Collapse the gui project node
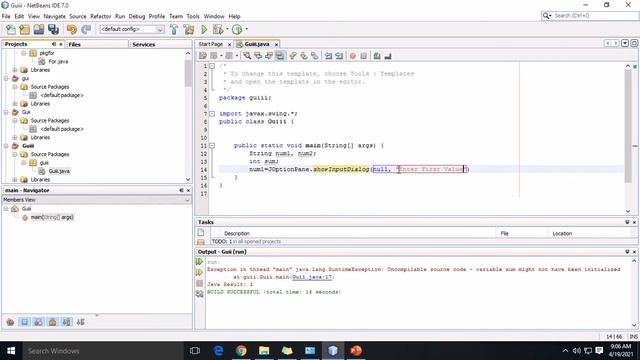 point(6,78)
